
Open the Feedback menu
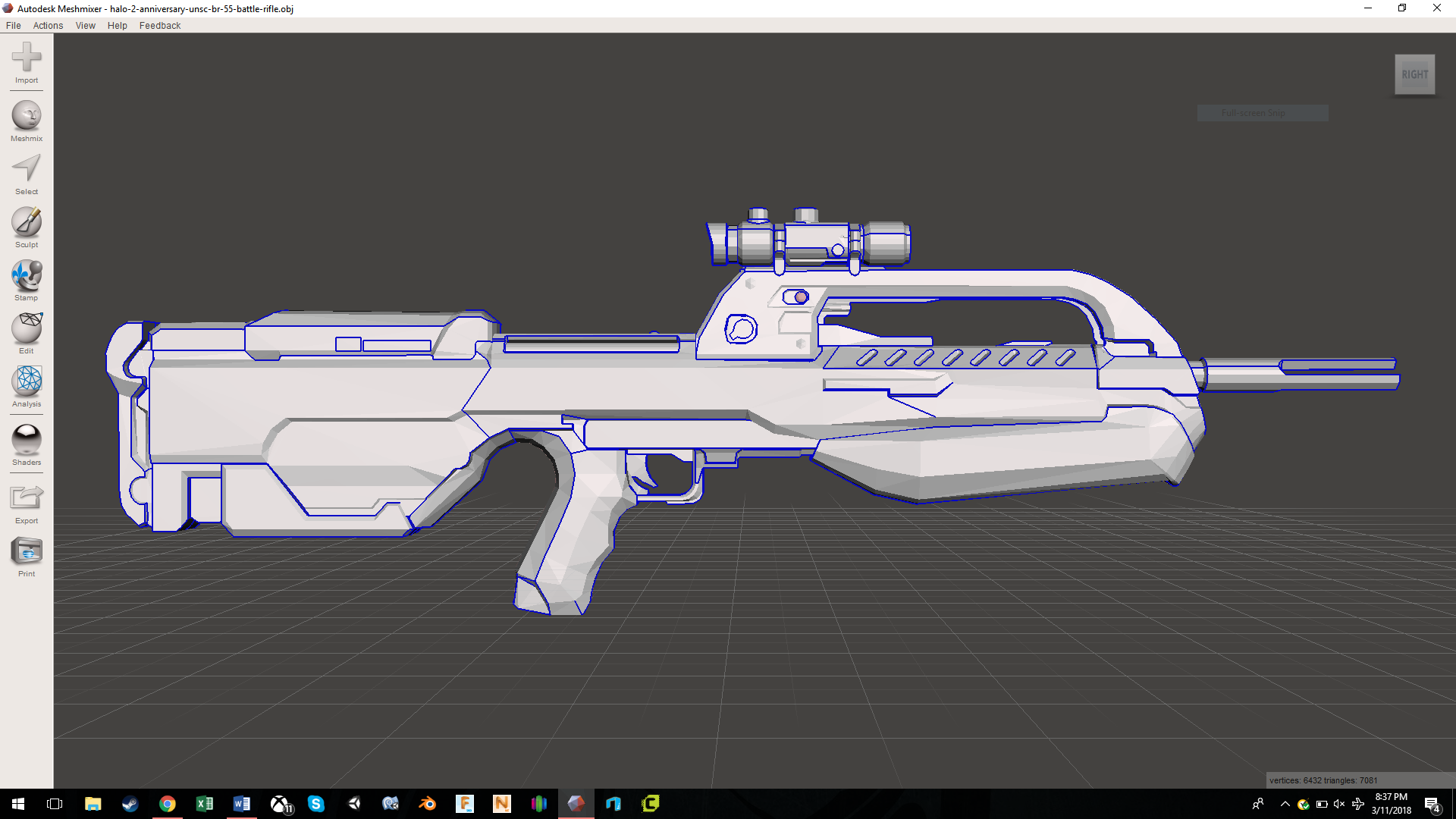160,25
